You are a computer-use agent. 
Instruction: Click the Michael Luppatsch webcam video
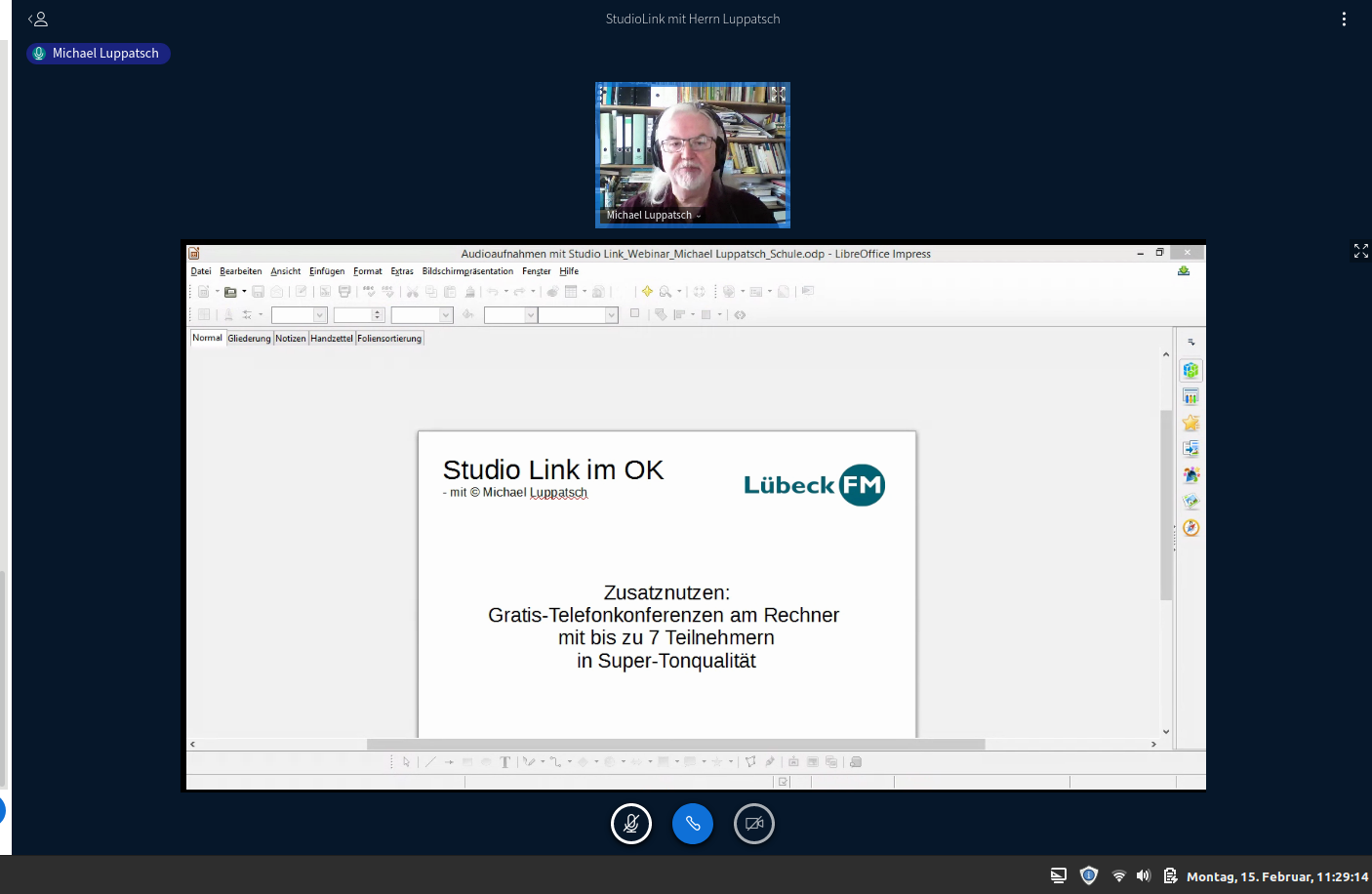coord(693,156)
